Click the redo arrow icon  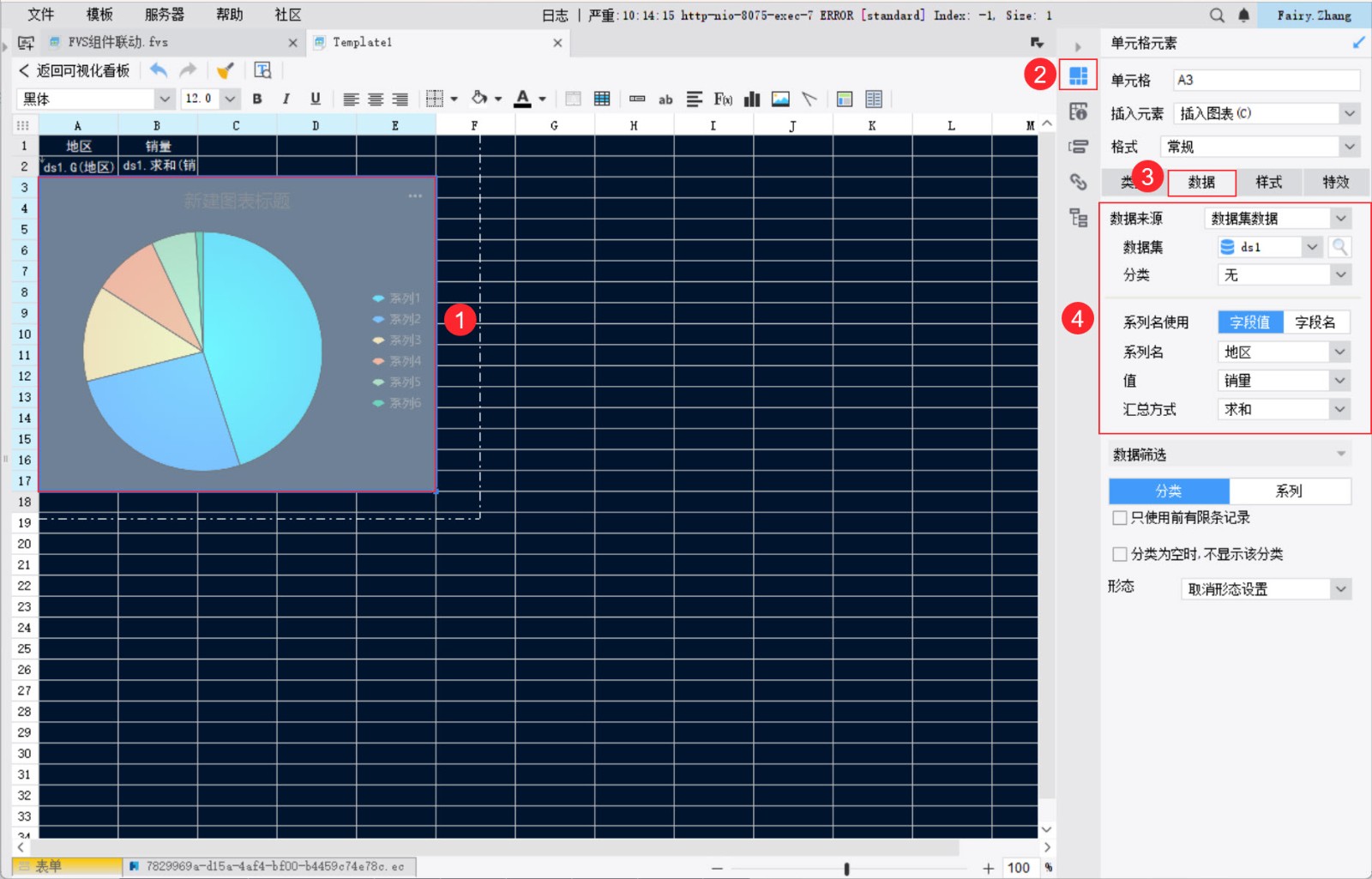click(x=188, y=70)
